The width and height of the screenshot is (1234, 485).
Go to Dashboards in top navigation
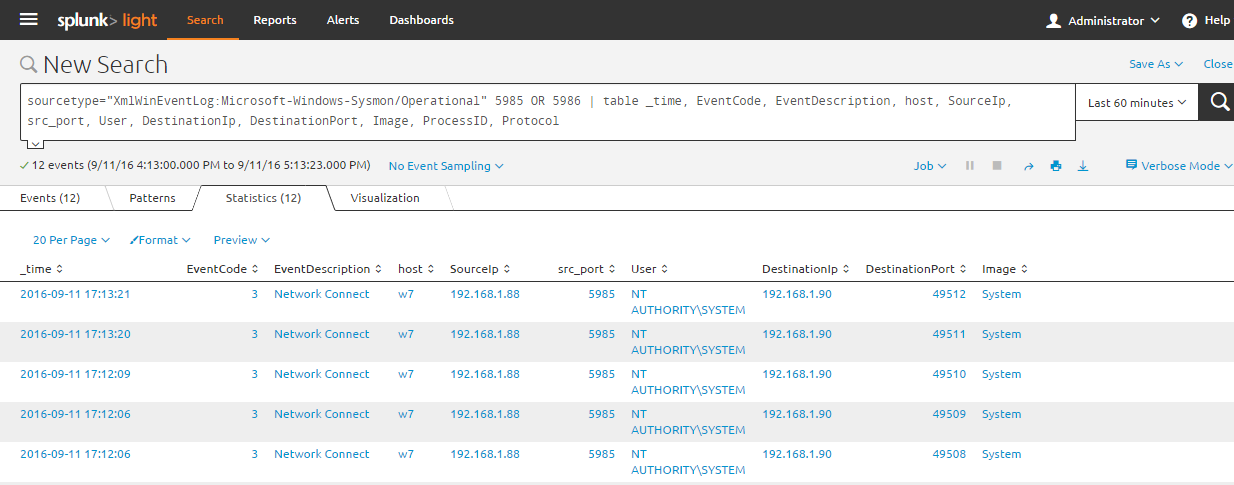tap(421, 20)
